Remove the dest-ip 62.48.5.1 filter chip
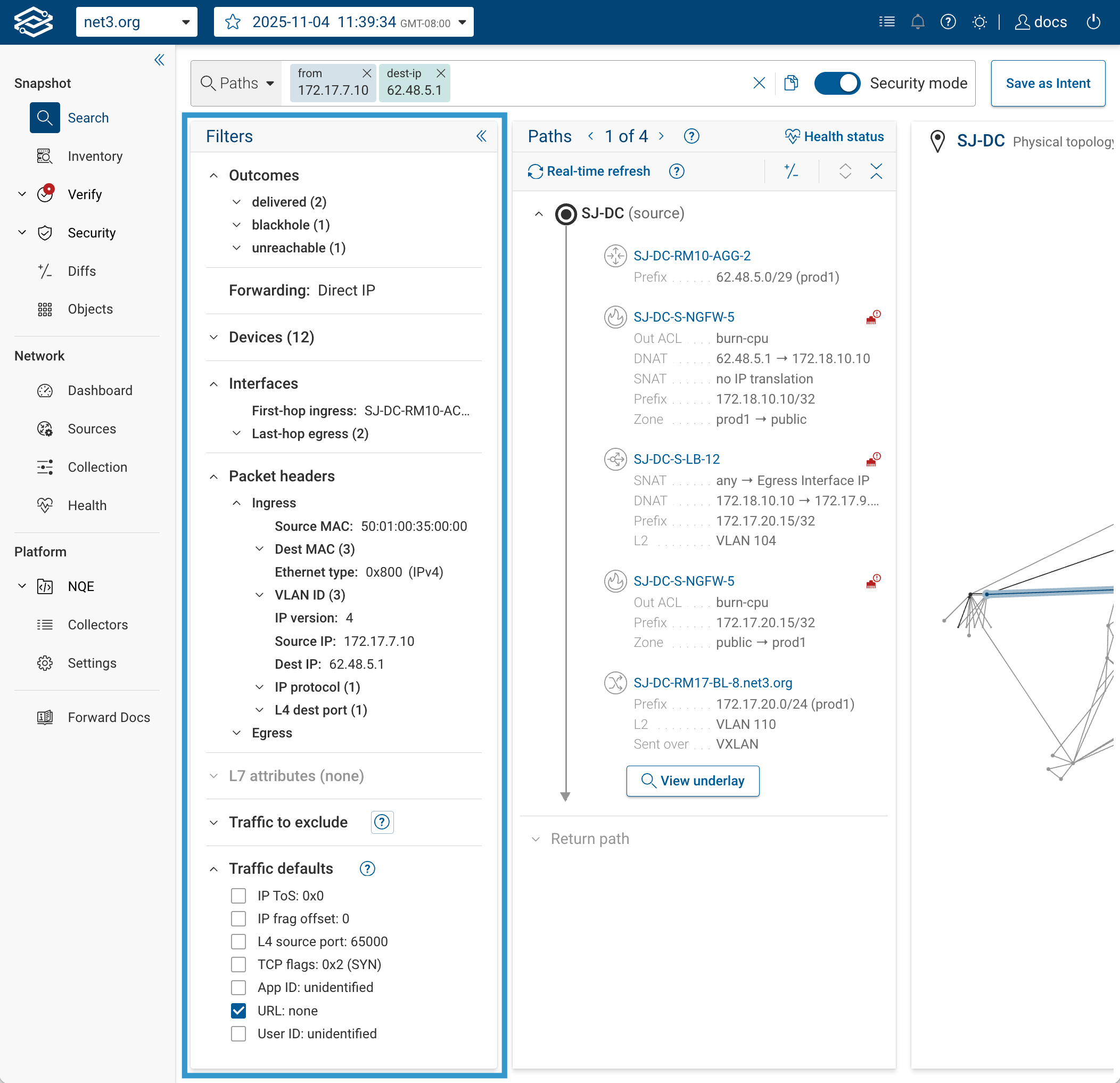The image size is (1120, 1083). (441, 73)
